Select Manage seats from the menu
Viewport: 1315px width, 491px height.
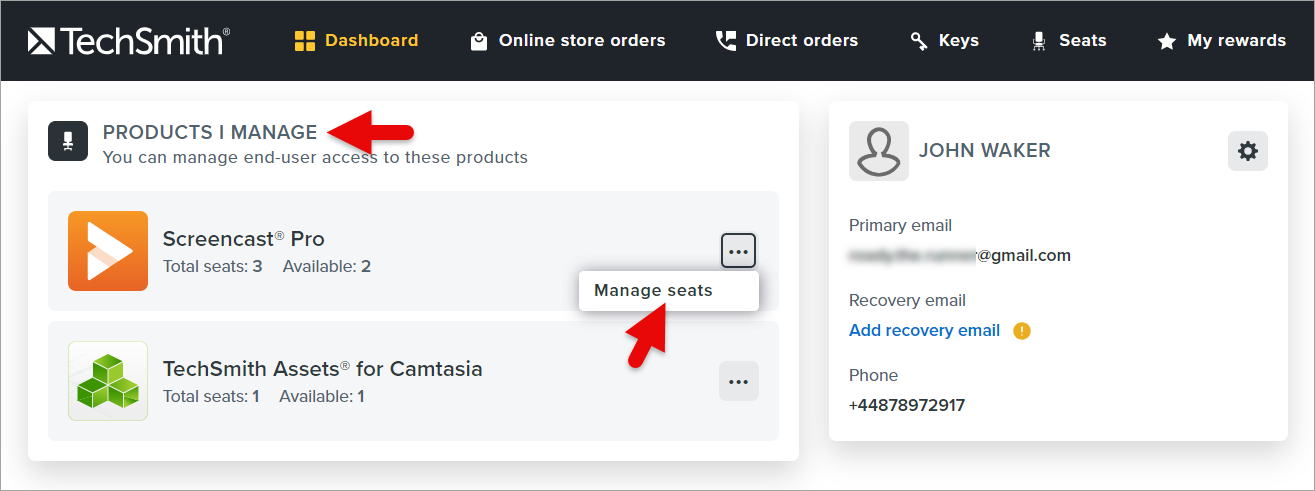click(653, 290)
